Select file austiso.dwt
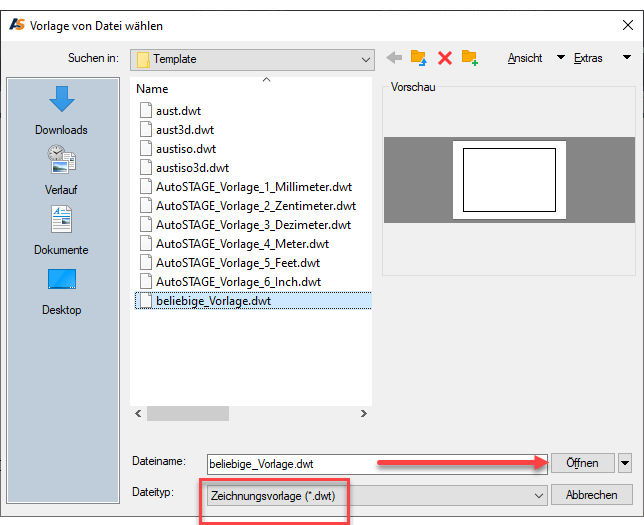The image size is (644, 525). (x=186, y=149)
